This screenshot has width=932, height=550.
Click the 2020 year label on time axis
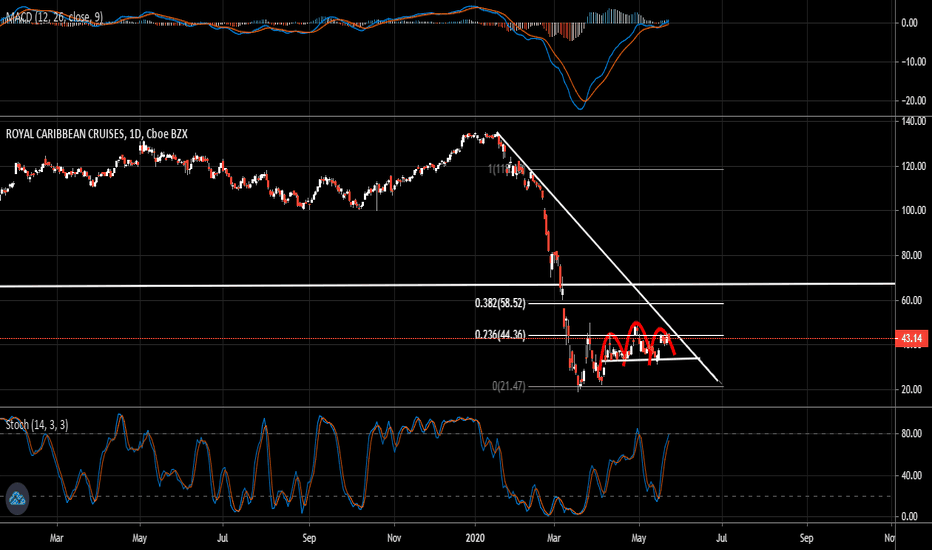tap(476, 538)
